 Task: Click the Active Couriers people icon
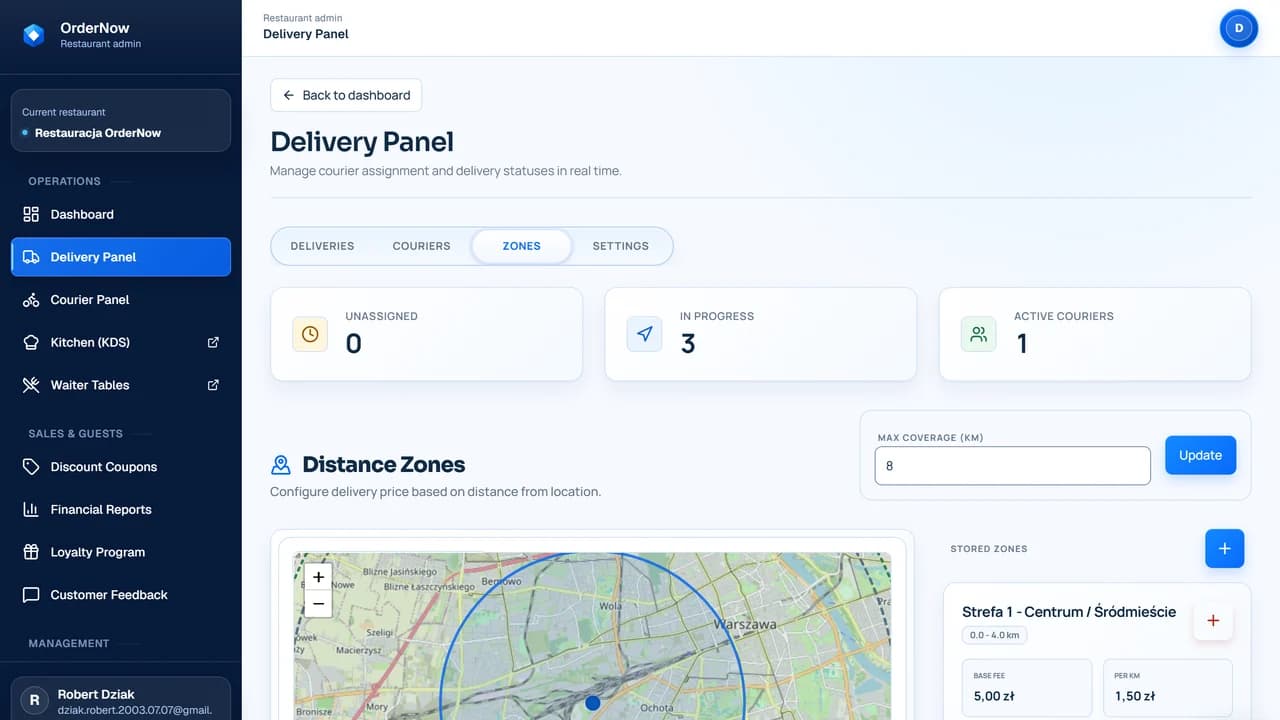(x=978, y=334)
